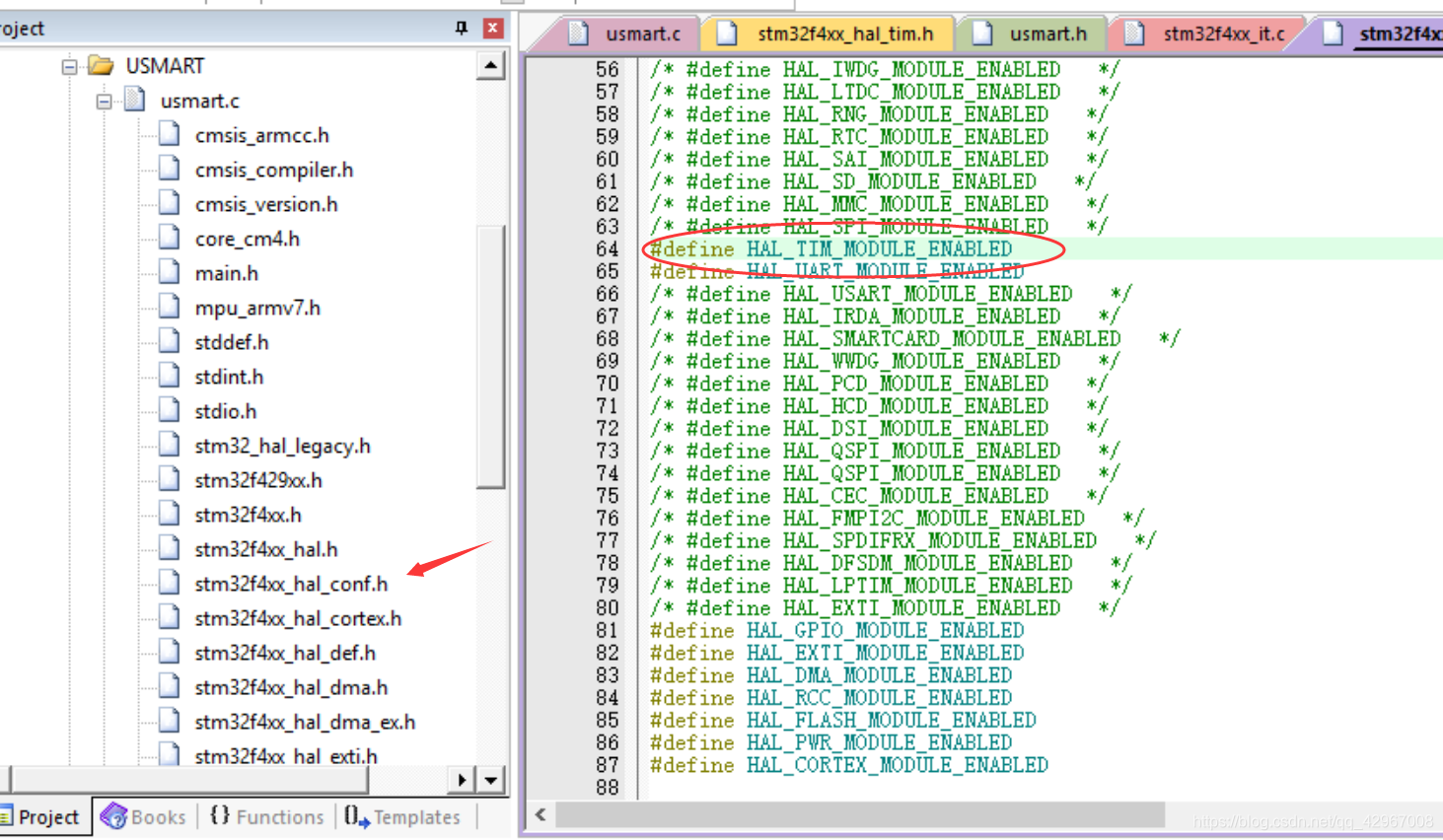Collapse the USMART folder node
Screen dimensions: 1443x840
click(x=69, y=67)
